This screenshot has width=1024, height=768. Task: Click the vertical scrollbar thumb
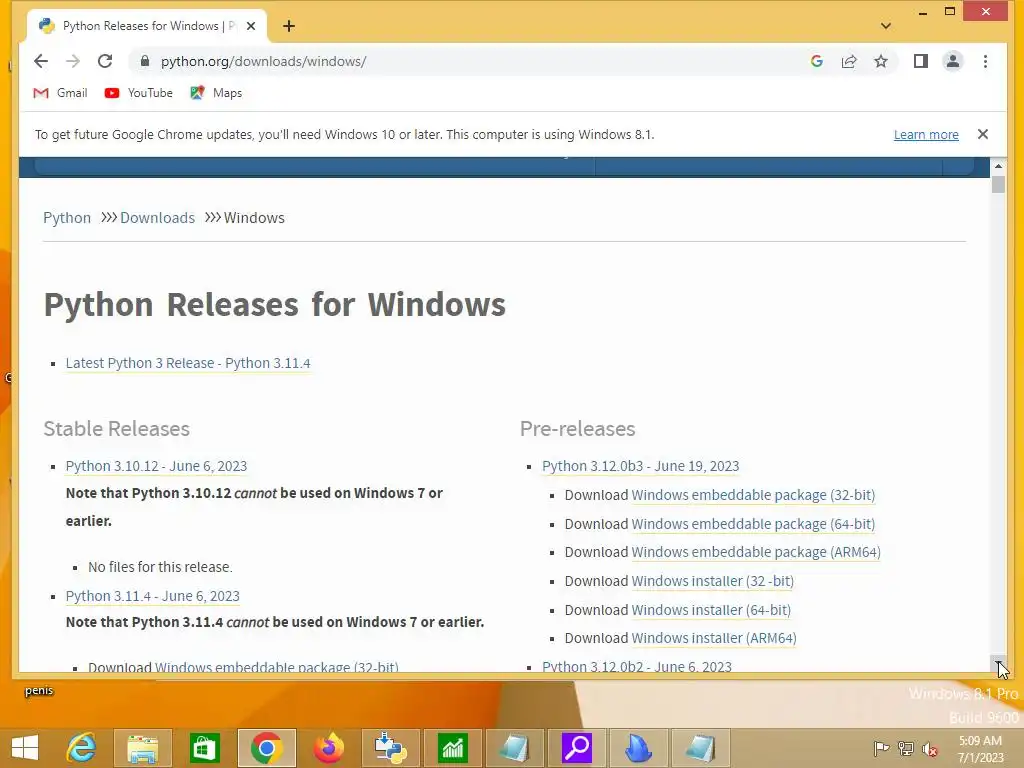click(998, 184)
